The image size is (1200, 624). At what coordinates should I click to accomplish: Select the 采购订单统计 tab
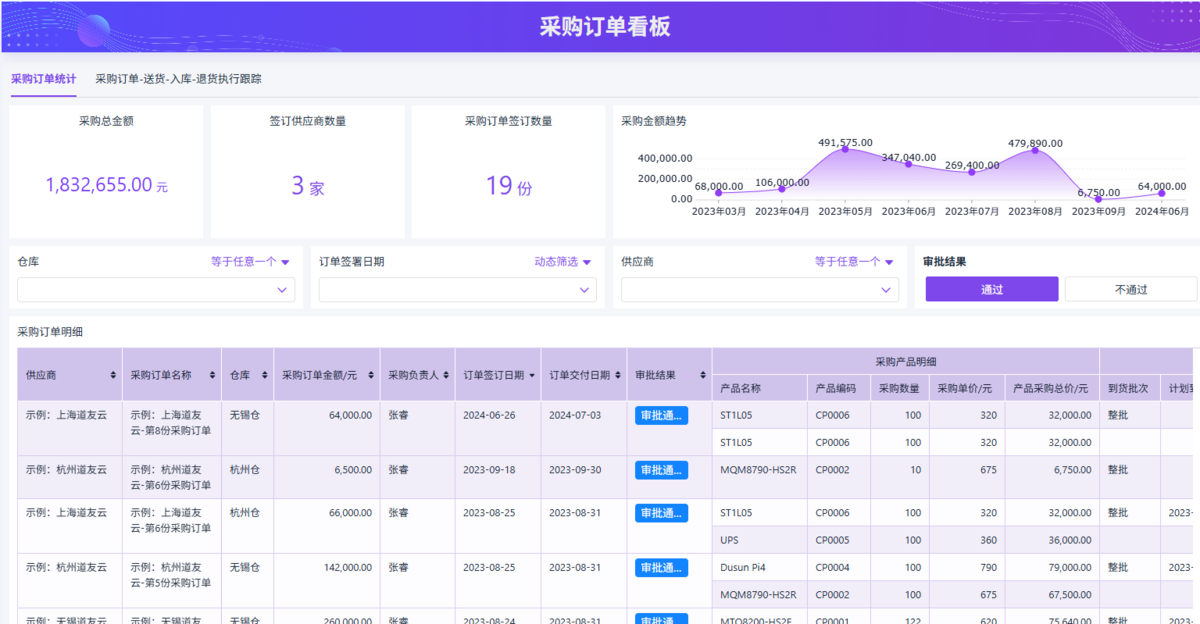point(43,78)
